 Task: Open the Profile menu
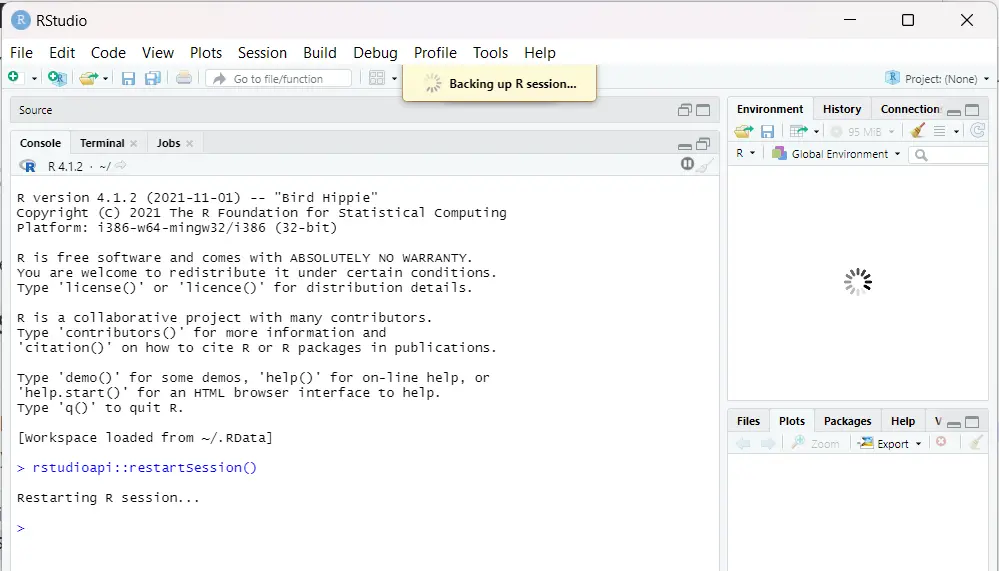pyautogui.click(x=435, y=53)
